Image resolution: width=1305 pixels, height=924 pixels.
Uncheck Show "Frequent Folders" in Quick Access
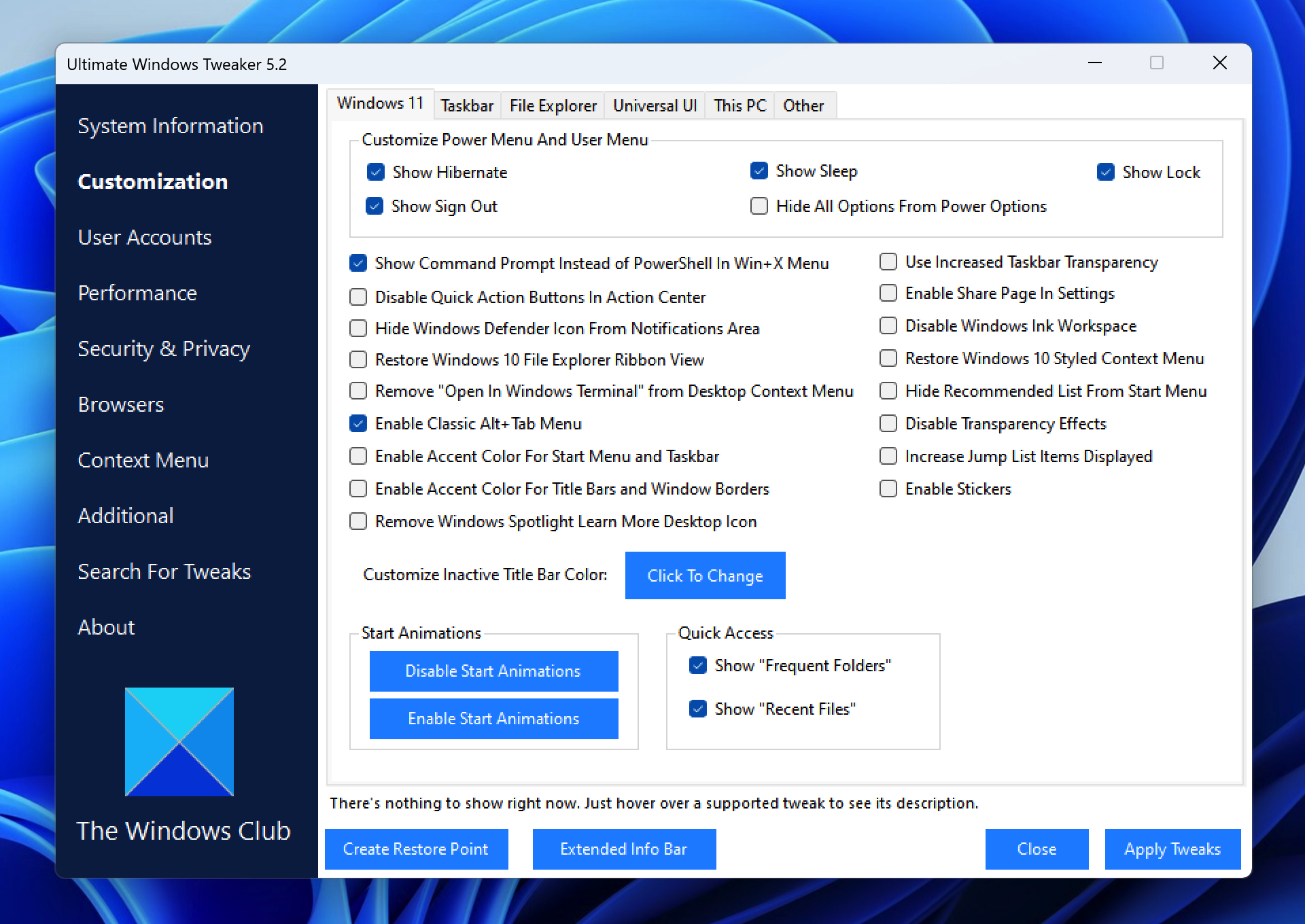698,665
